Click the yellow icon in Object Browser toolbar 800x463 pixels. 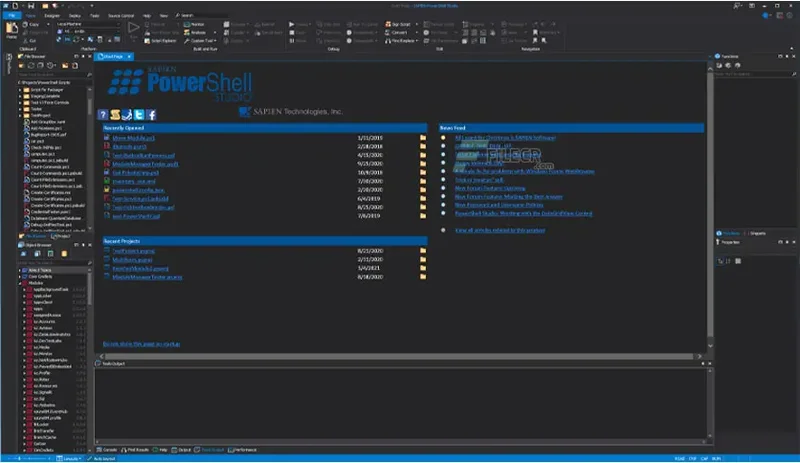click(x=64, y=254)
